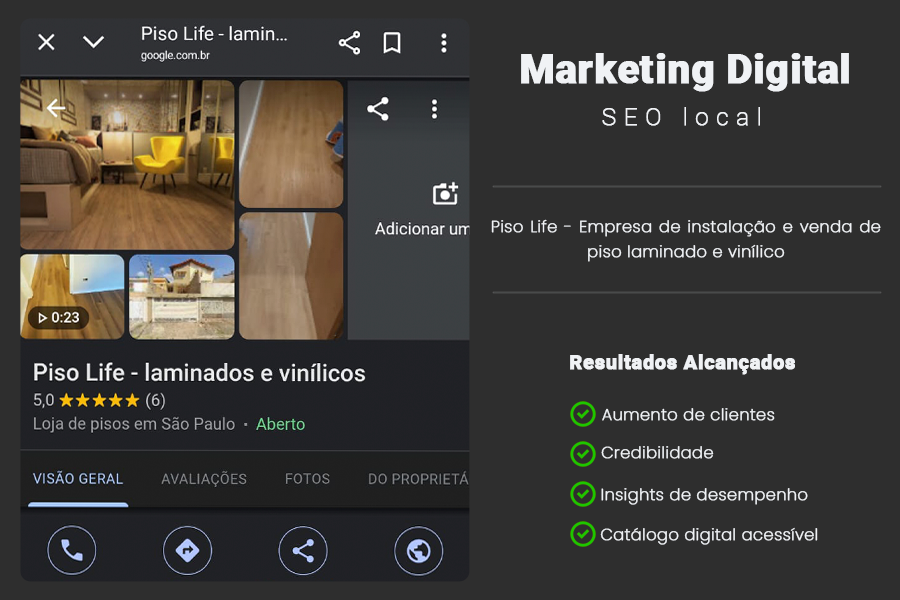Click the 'SEO local' subtitle
The image size is (900, 600).
point(682,117)
